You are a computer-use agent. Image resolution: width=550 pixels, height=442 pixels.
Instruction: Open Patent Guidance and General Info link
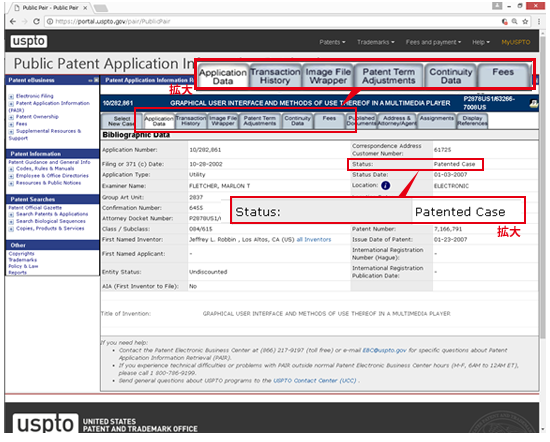point(49,162)
